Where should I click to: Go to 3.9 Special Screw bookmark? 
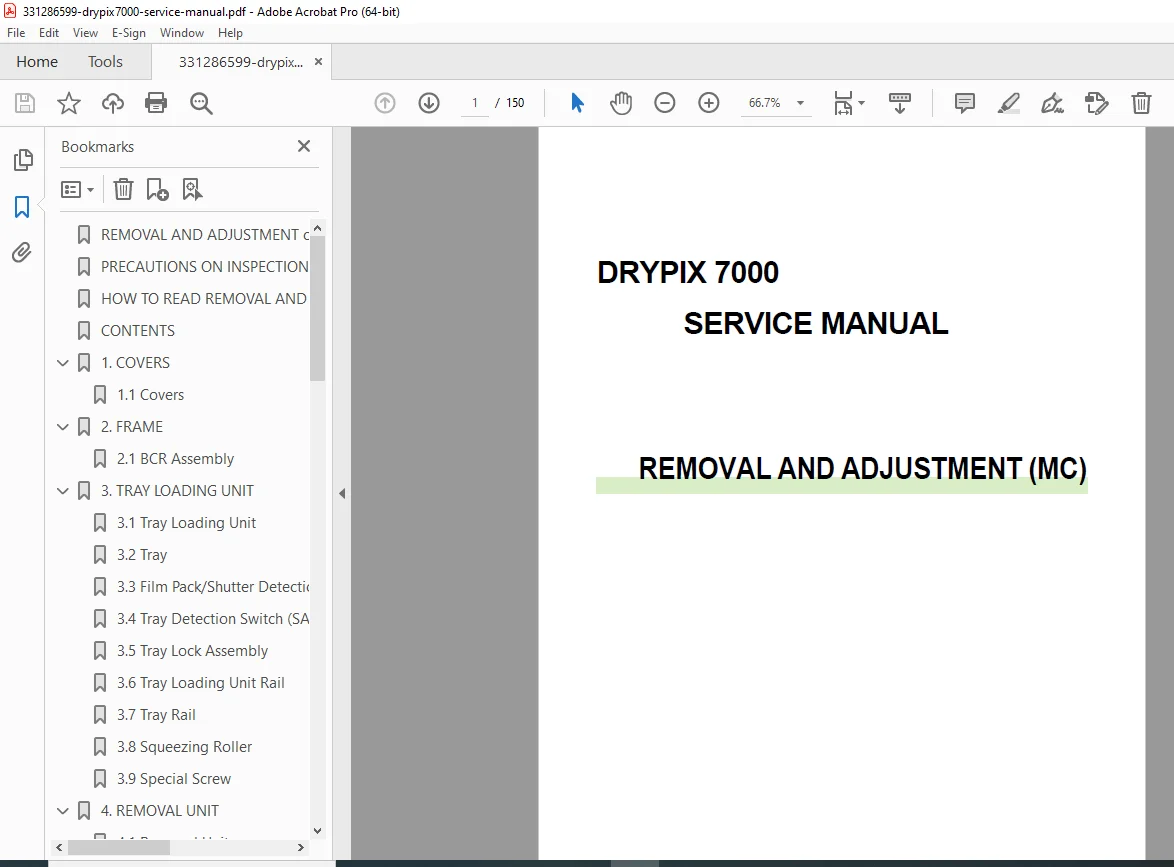[174, 779]
